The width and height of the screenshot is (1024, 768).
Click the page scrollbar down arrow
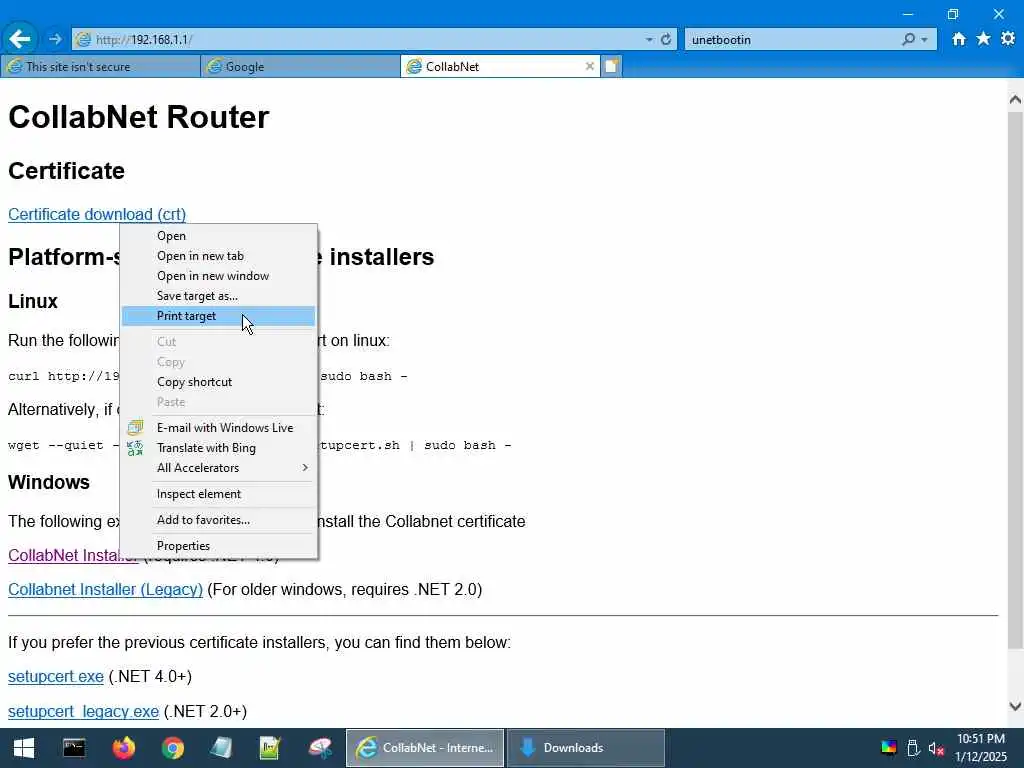tap(1015, 706)
